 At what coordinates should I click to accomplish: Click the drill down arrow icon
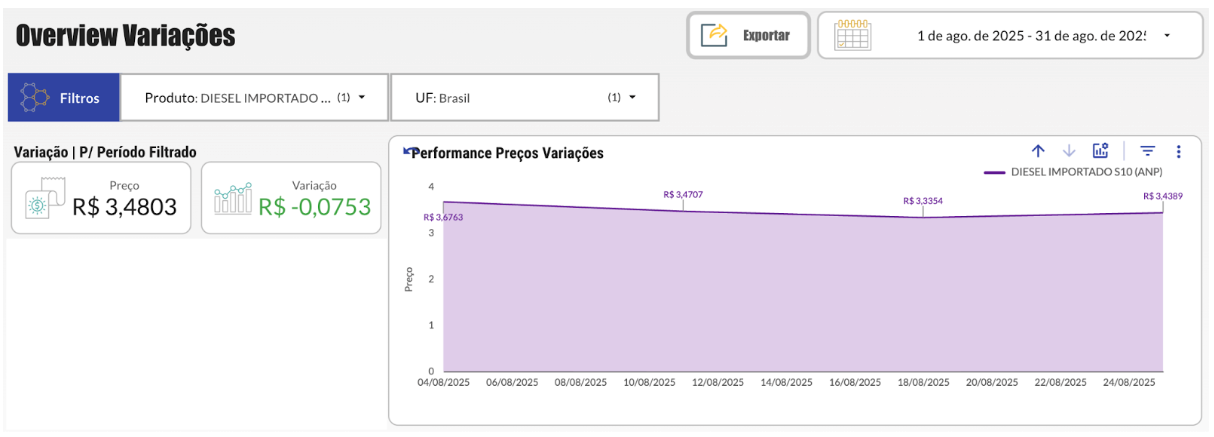click(1069, 151)
